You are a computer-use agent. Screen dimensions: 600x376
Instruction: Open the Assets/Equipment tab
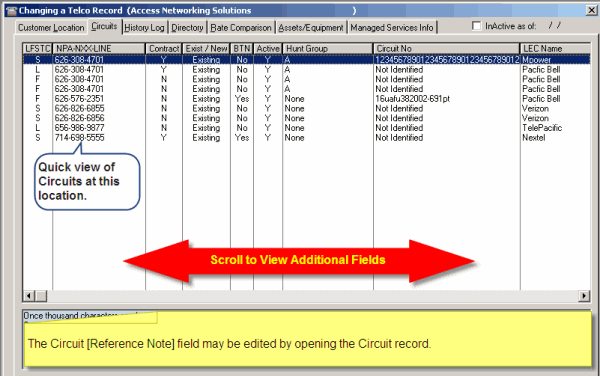point(311,28)
